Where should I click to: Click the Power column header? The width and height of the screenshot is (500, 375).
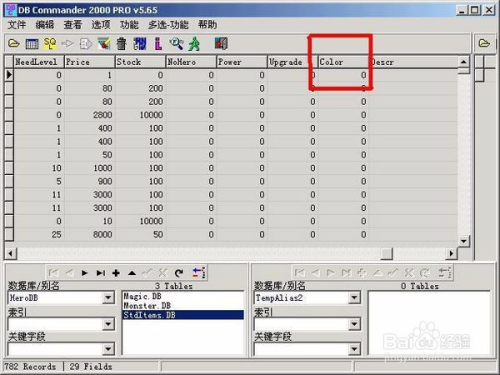242,62
